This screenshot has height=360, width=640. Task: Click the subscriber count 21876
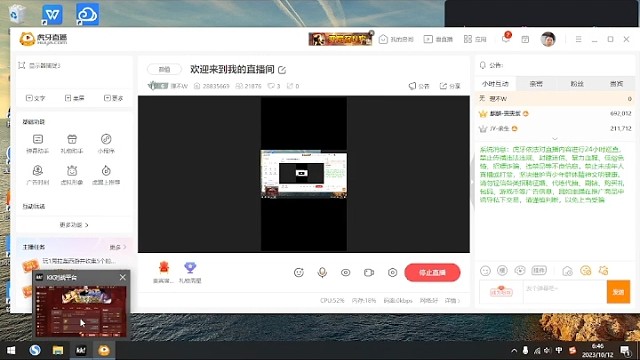249,86
